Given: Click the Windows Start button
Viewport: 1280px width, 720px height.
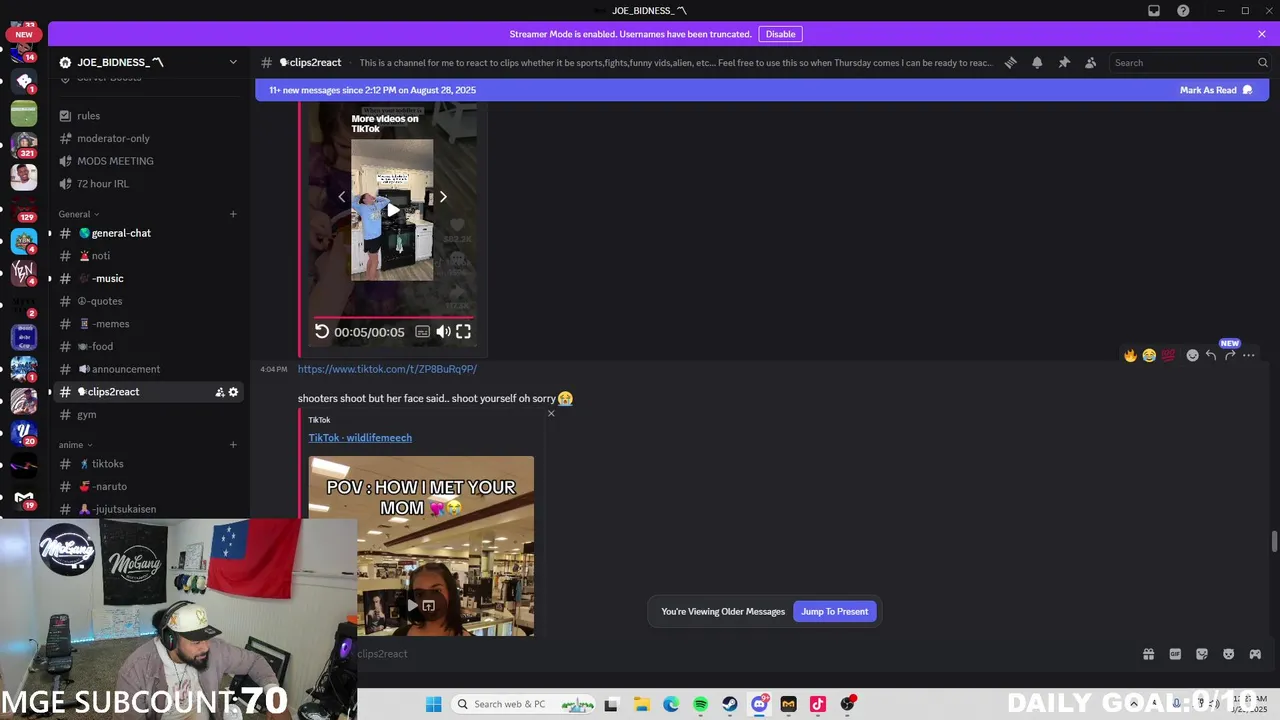Looking at the screenshot, I should click(x=433, y=704).
